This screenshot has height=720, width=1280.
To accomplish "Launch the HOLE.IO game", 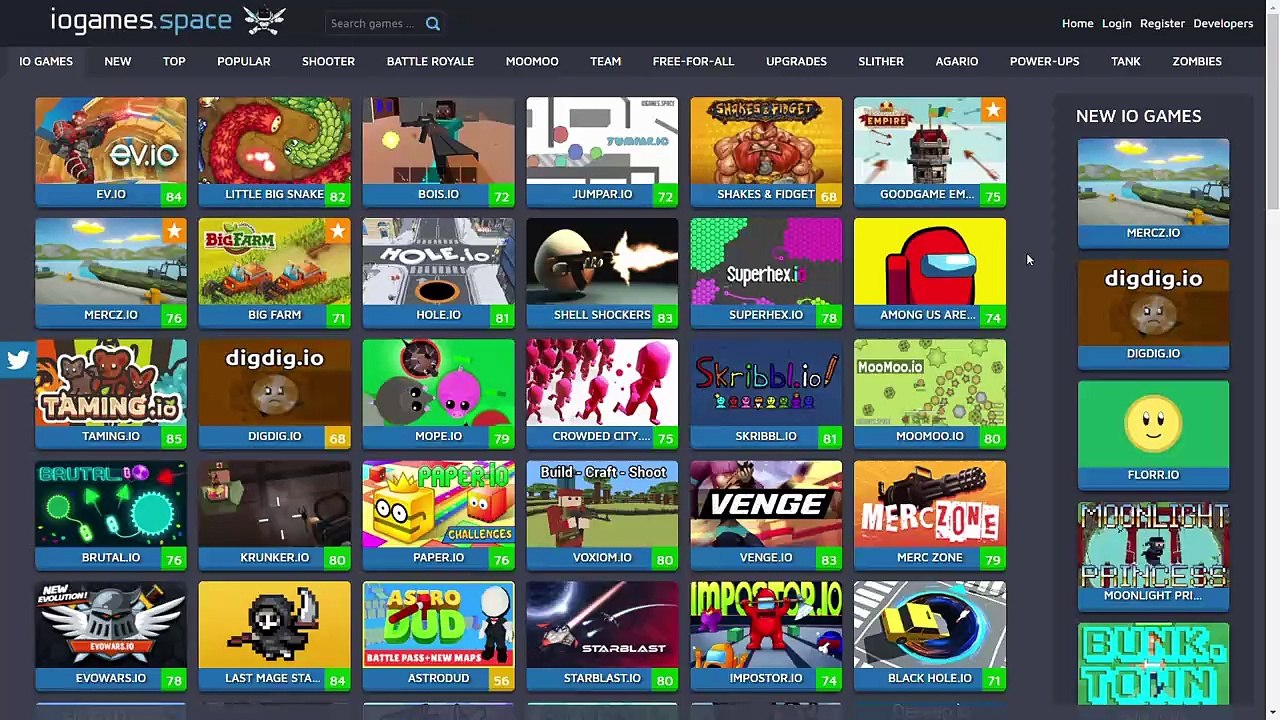I will [x=439, y=273].
